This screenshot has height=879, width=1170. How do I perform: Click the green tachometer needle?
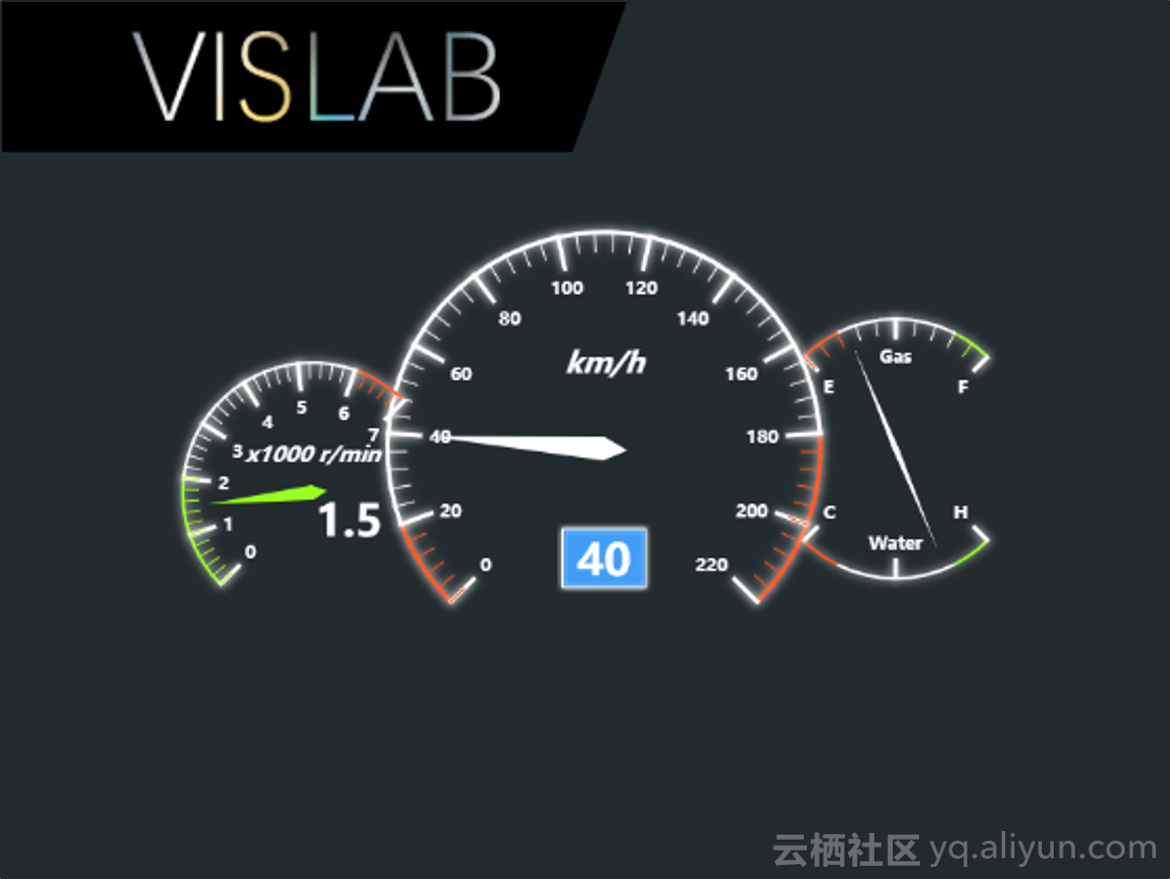270,495
